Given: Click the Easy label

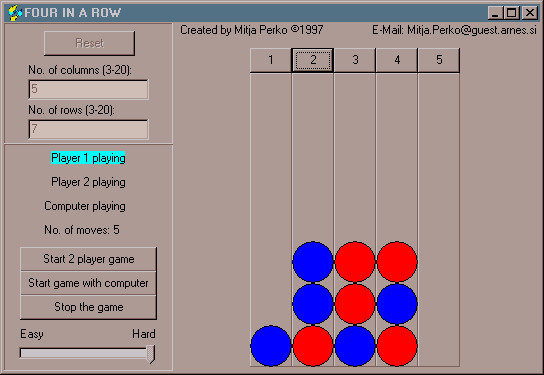Looking at the screenshot, I should coord(32,334).
